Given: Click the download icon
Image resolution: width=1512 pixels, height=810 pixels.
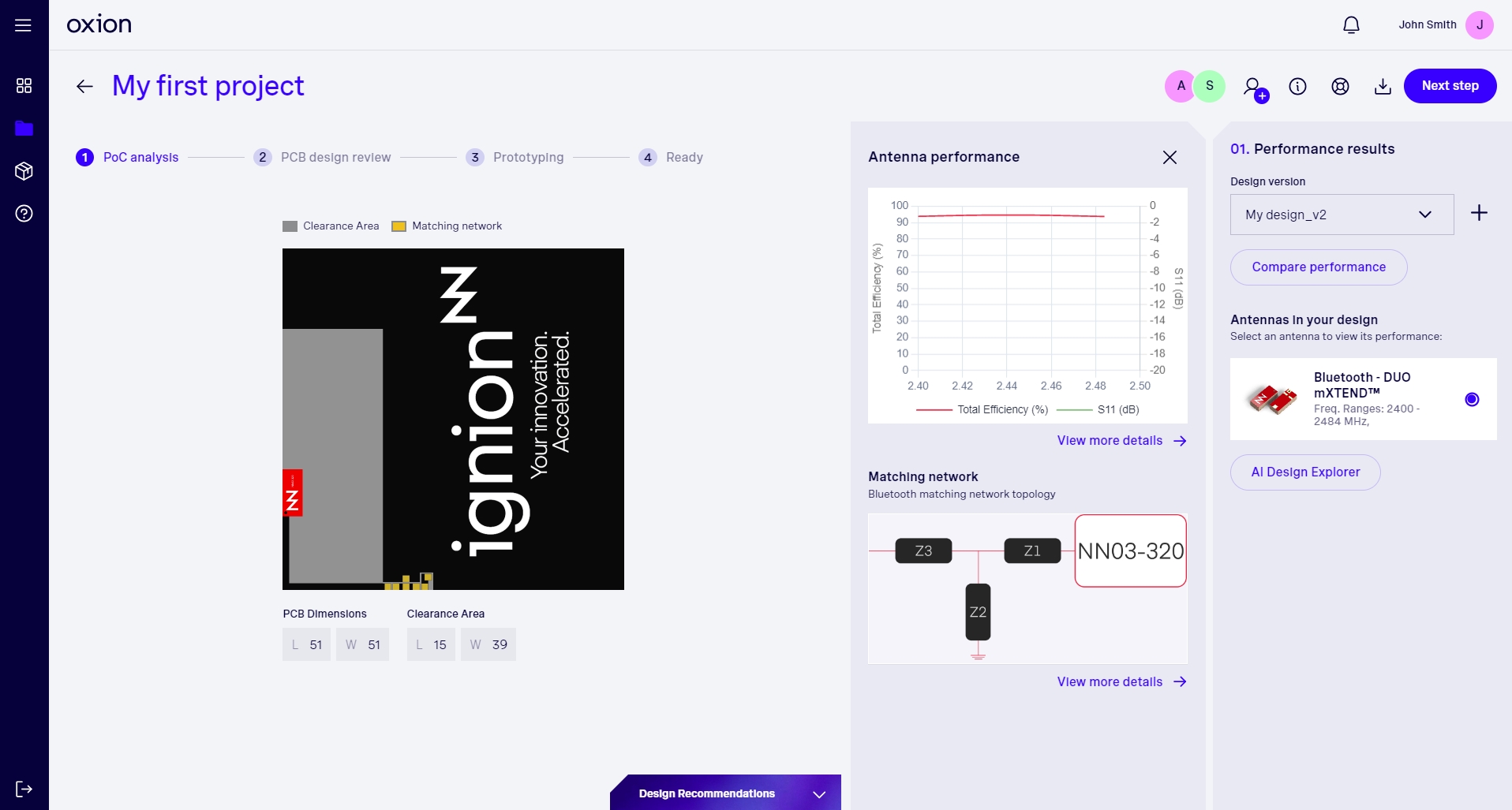Looking at the screenshot, I should 1383,87.
